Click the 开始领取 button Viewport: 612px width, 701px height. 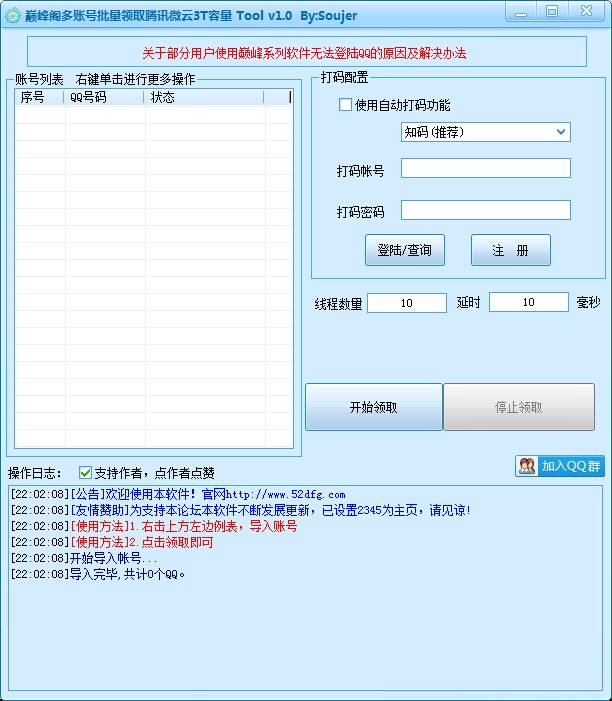tap(374, 407)
